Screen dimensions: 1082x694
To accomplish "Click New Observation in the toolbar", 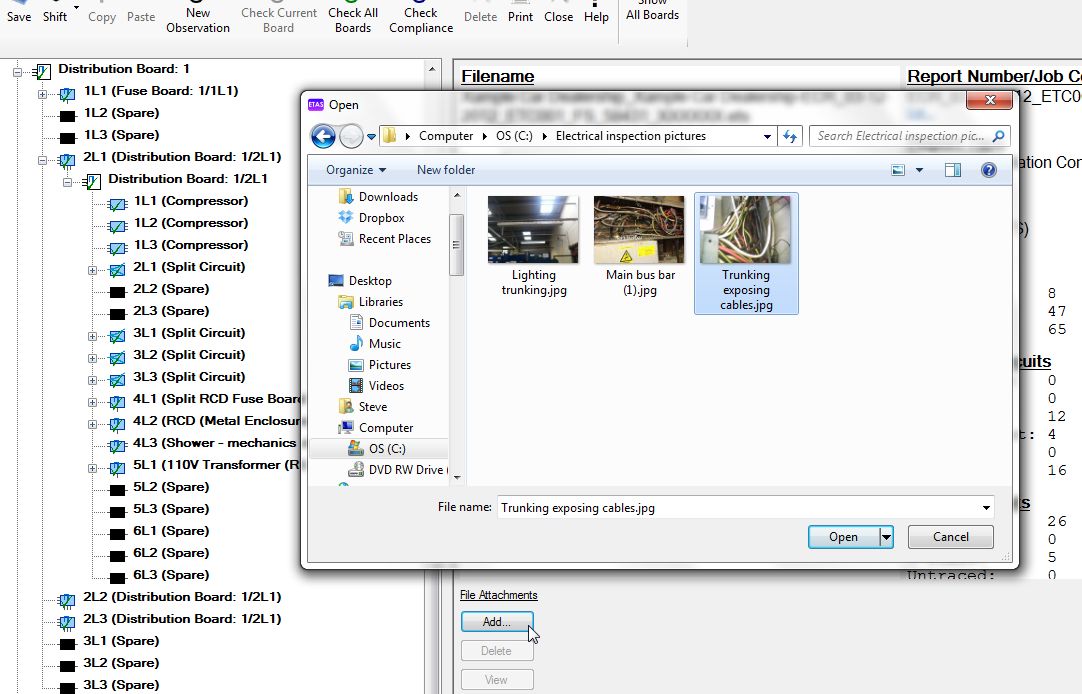I will 198,20.
